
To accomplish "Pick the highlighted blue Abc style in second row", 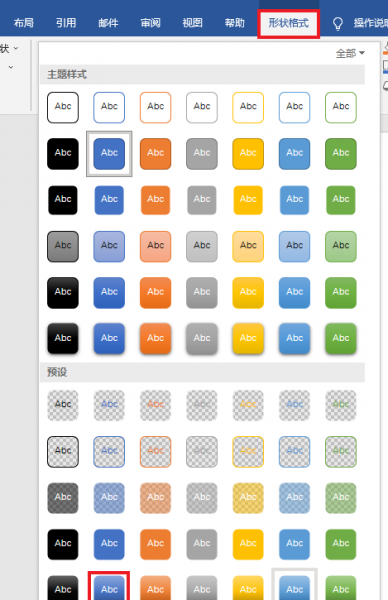I will tap(109, 153).
